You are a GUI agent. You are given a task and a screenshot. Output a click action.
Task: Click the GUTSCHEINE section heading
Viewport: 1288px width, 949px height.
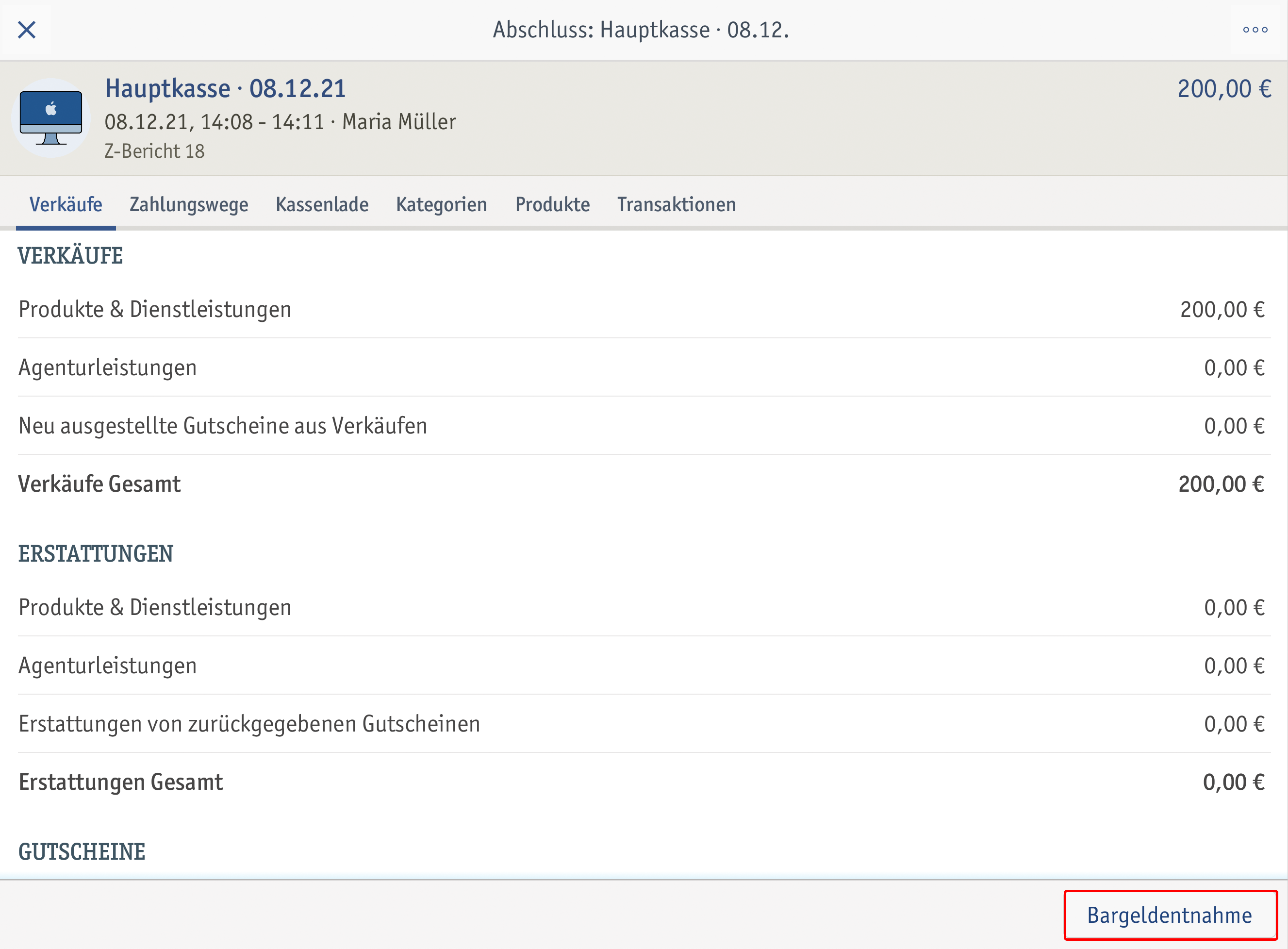[82, 852]
